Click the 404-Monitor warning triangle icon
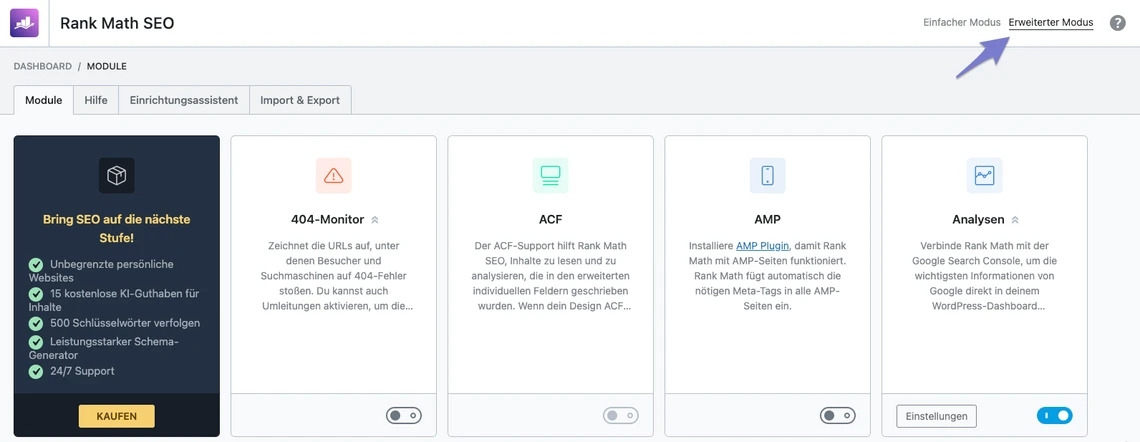The image size is (1140, 442). pos(334,176)
